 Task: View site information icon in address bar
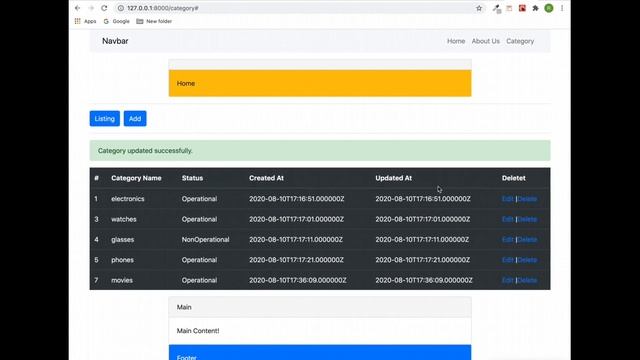120,8
